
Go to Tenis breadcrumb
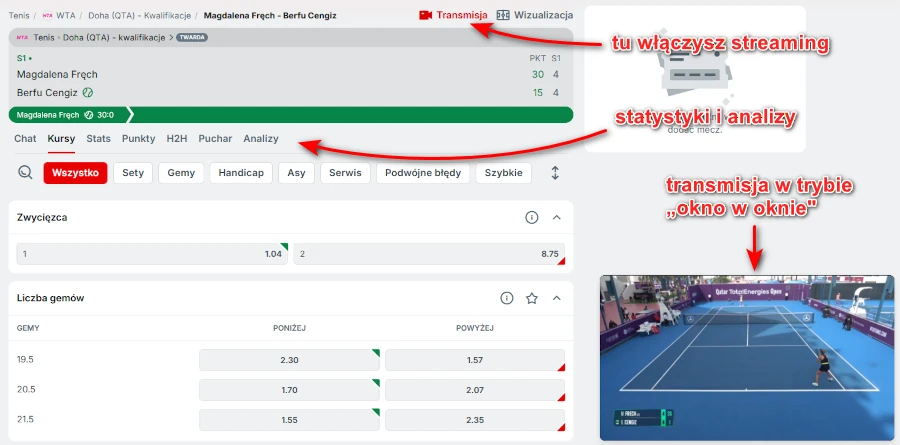(19, 16)
